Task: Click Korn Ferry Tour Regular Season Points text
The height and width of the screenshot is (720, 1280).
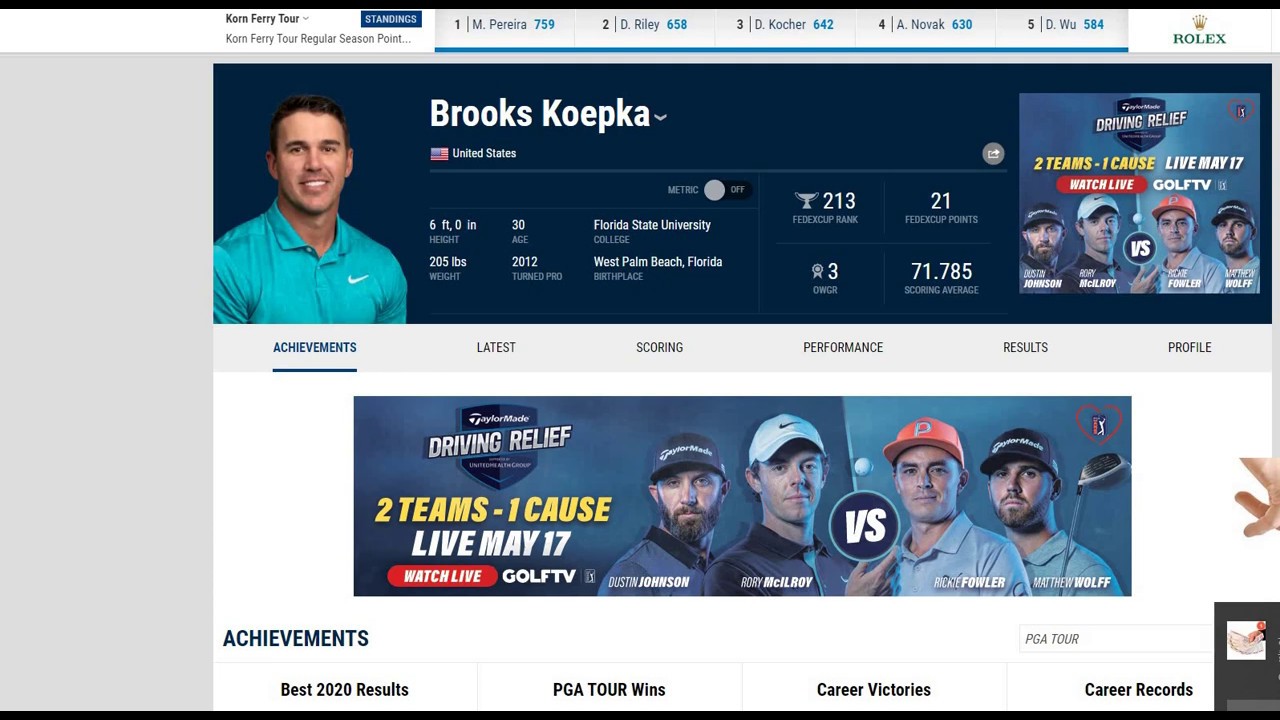Action: pos(318,39)
